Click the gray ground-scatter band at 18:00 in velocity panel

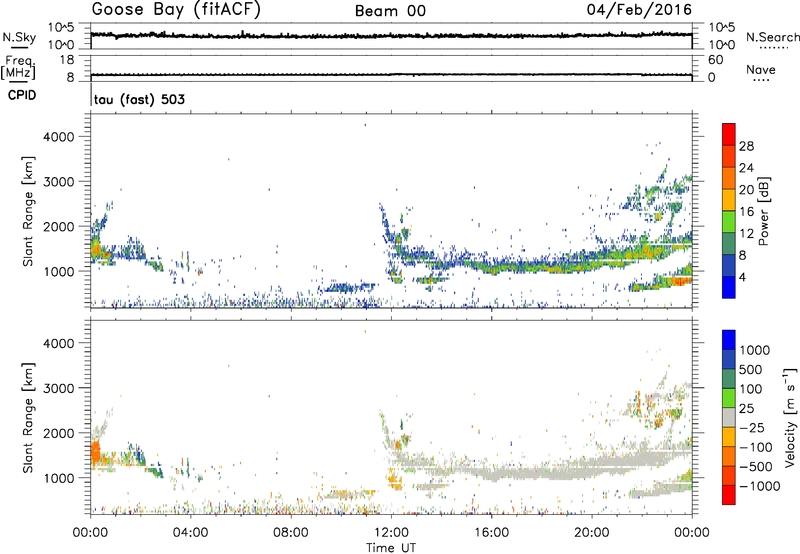click(x=542, y=473)
